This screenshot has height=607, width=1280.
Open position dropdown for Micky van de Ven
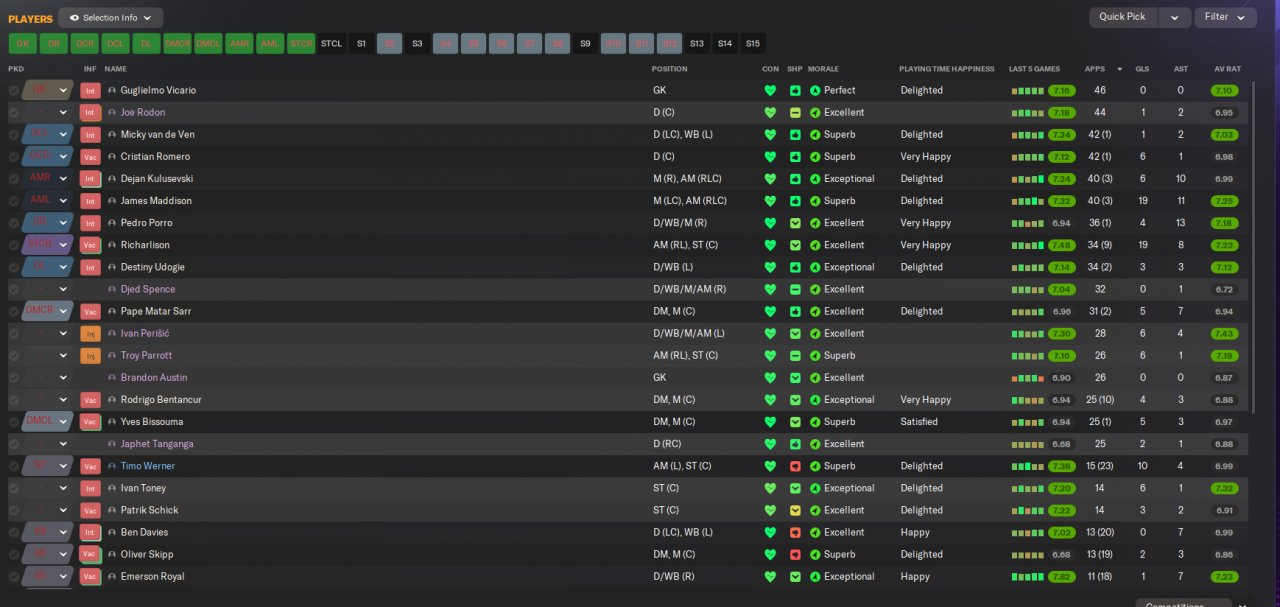(64, 134)
